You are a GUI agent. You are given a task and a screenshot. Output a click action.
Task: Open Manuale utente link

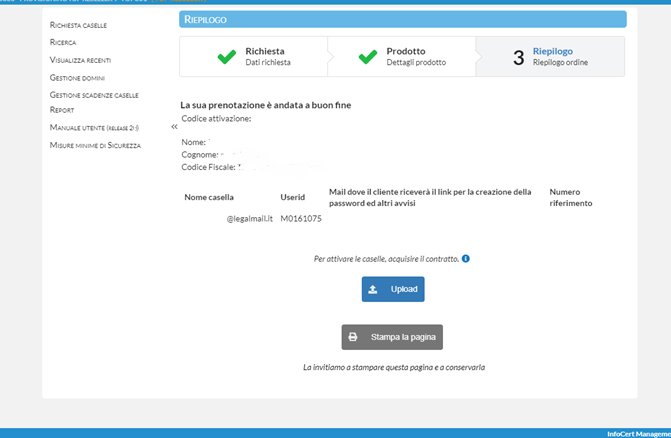point(94,128)
